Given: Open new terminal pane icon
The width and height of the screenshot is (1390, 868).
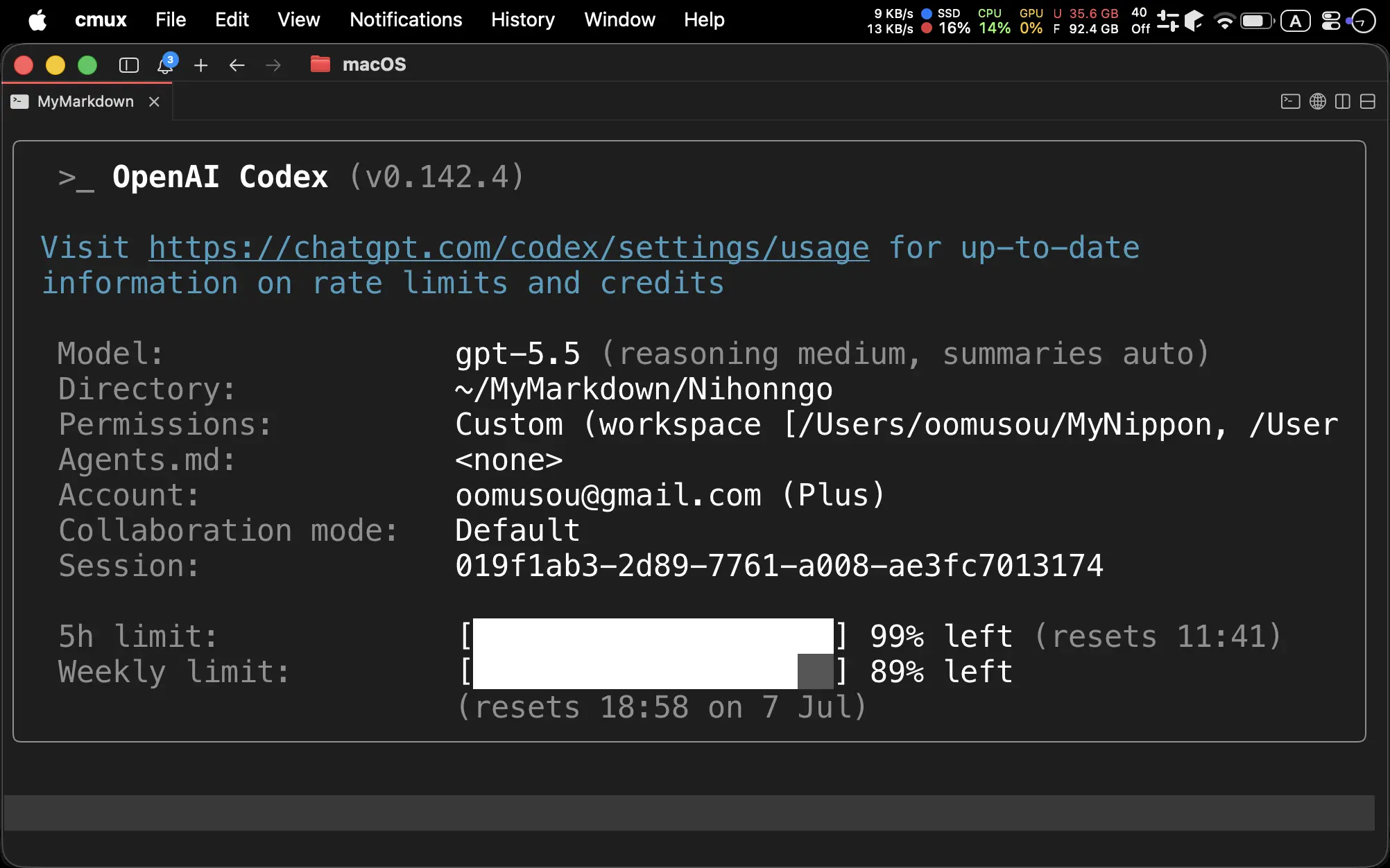Looking at the screenshot, I should point(1290,102).
